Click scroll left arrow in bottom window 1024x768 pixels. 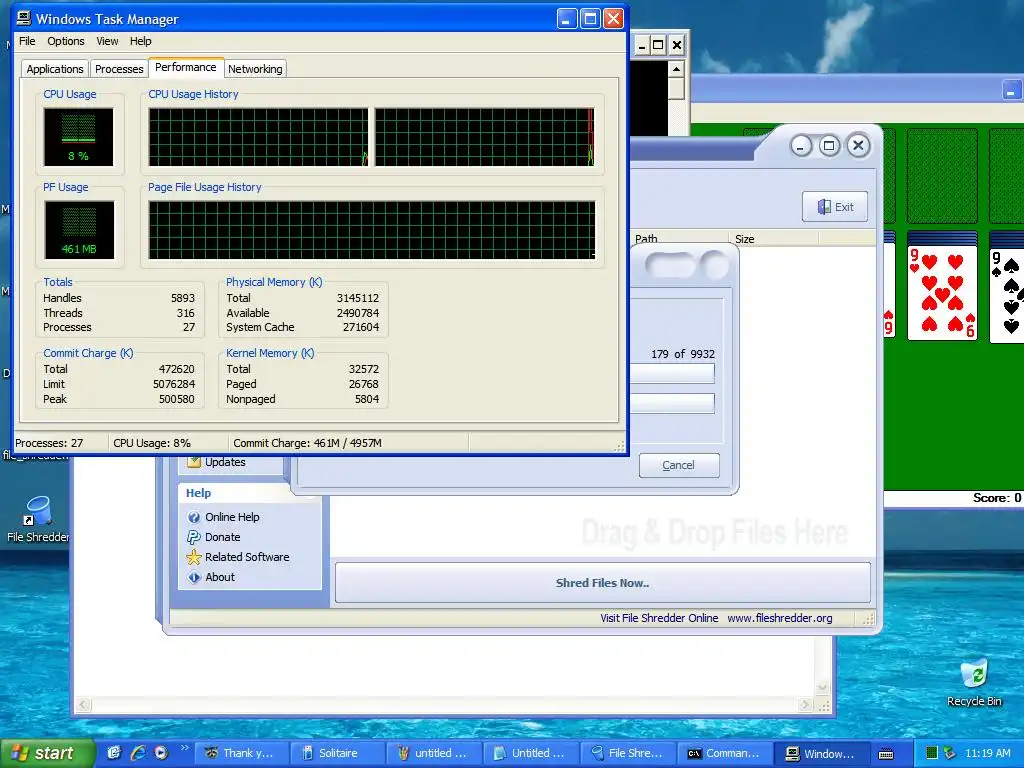pyautogui.click(x=84, y=705)
